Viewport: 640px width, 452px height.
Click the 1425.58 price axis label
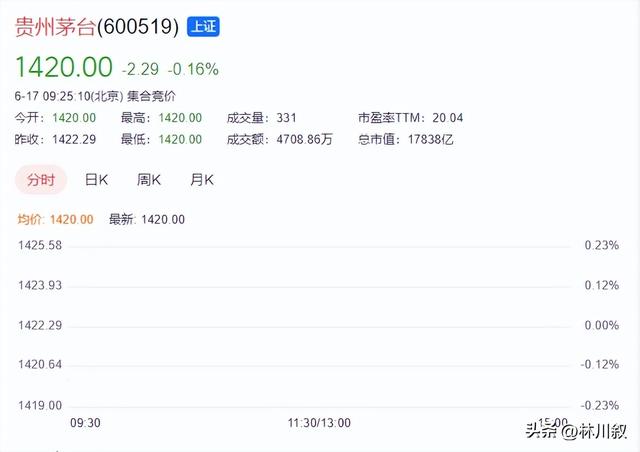(x=40, y=245)
